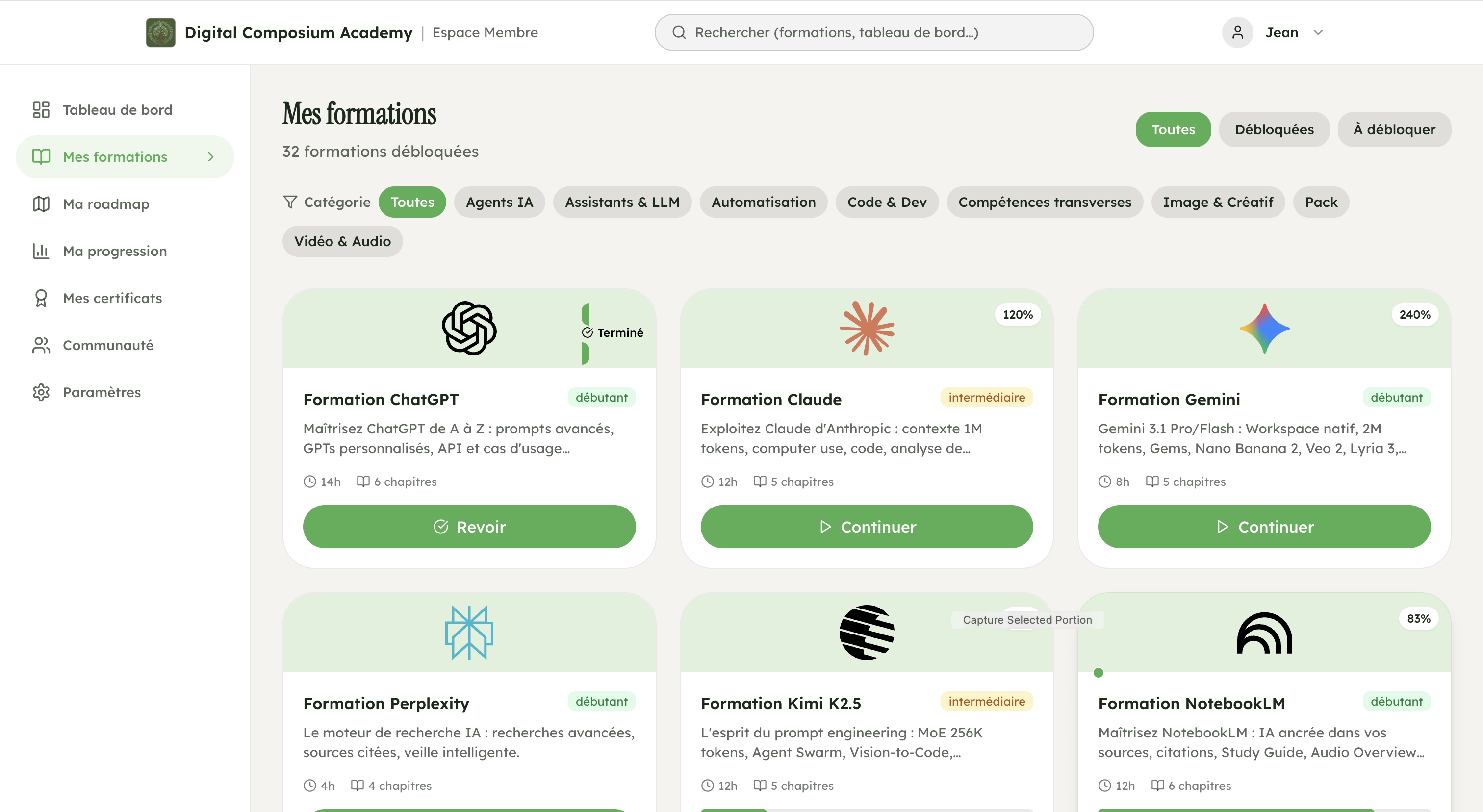This screenshot has width=1483, height=812.
Task: Open the Communauté people icon
Action: (41, 345)
